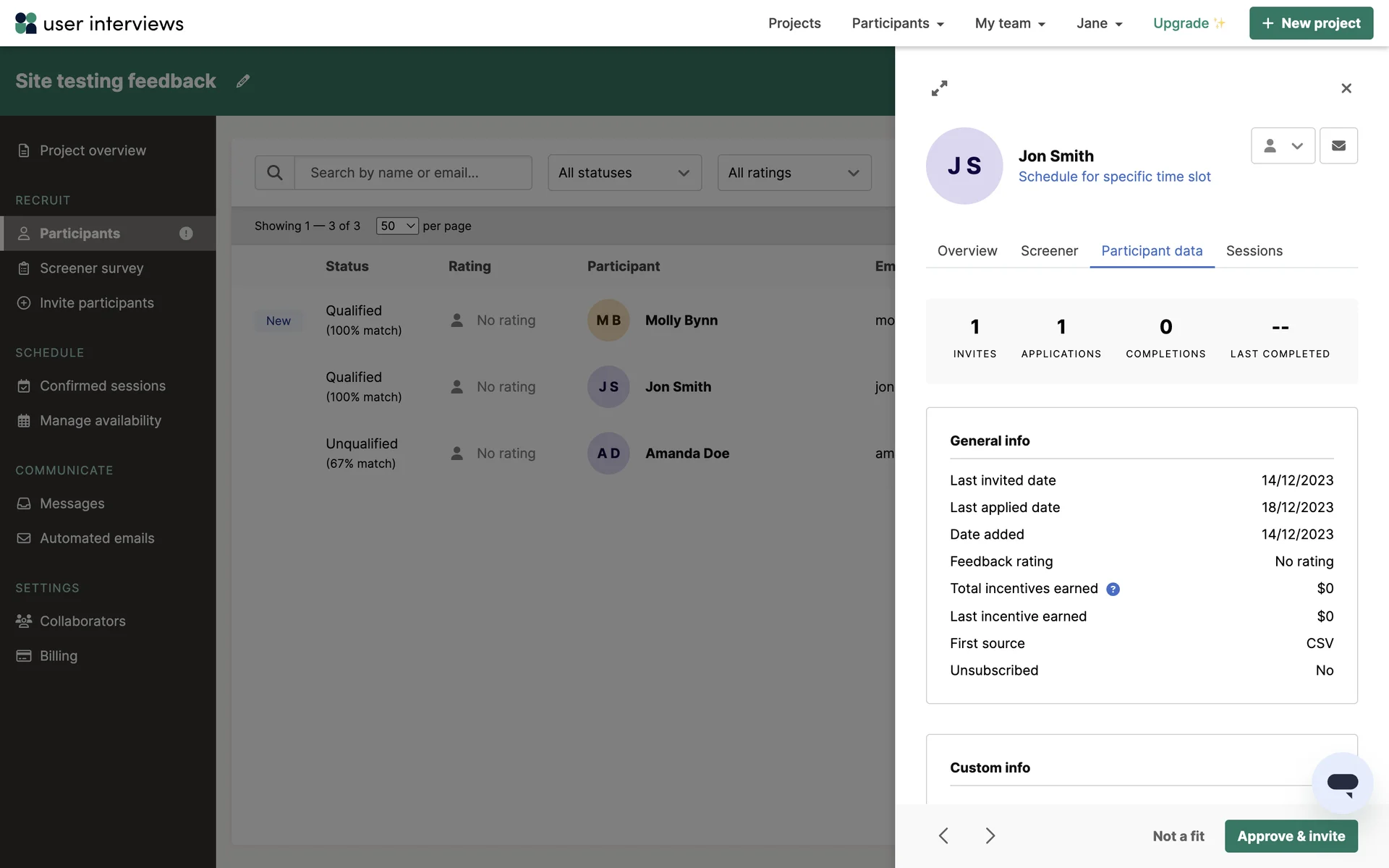
Task: Go to next participant arrow
Action: (x=990, y=836)
